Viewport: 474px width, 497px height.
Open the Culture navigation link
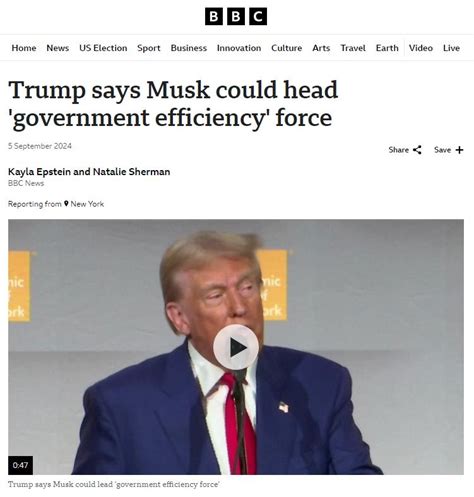tap(287, 48)
